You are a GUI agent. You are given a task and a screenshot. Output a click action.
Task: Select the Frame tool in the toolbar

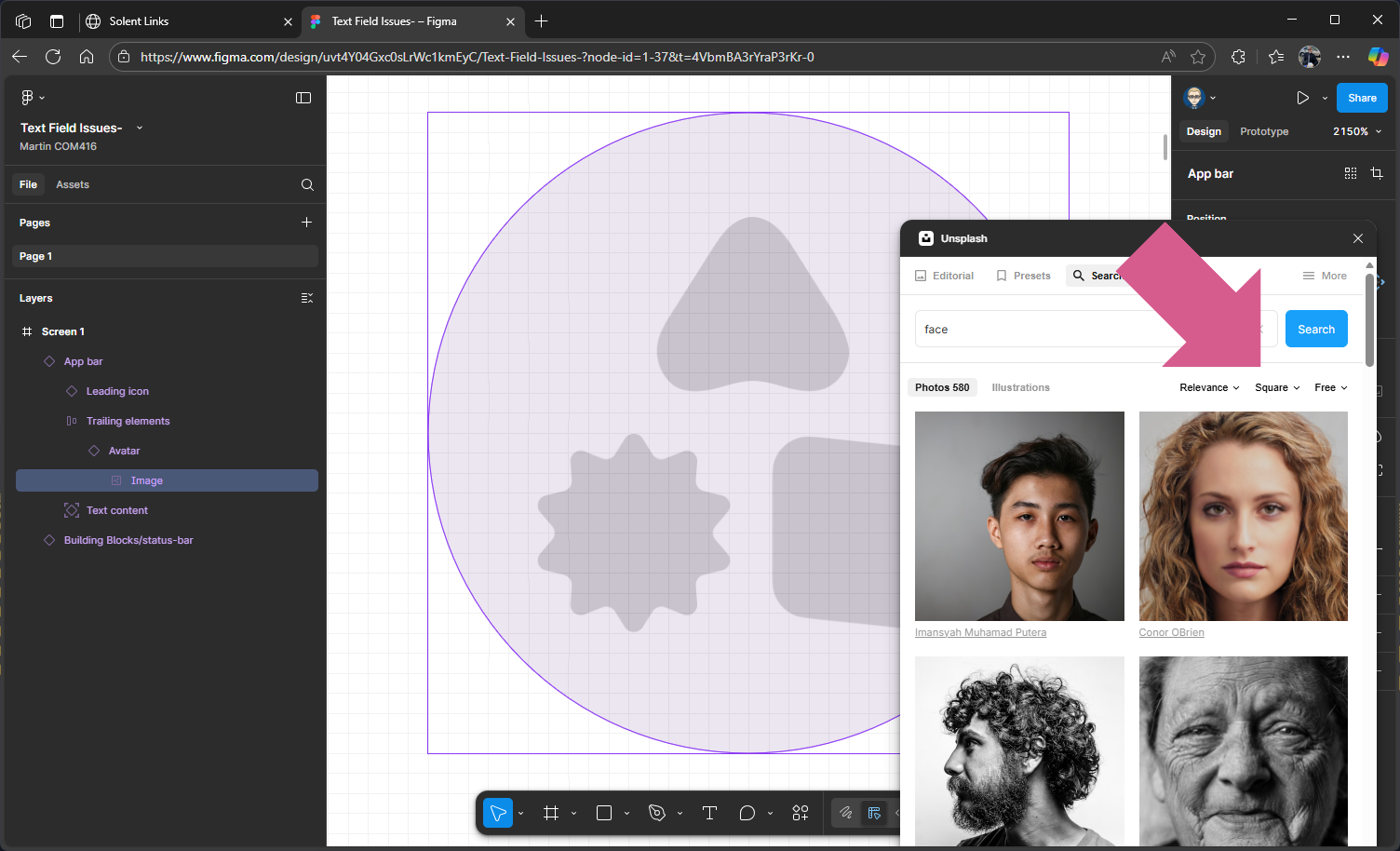551,813
